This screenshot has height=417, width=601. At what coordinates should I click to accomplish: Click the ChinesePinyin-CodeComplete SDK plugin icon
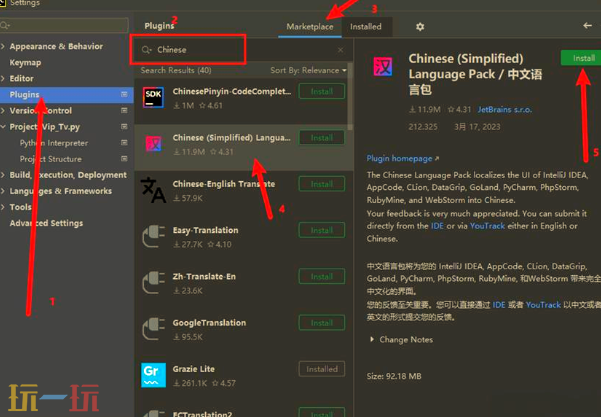(153, 98)
